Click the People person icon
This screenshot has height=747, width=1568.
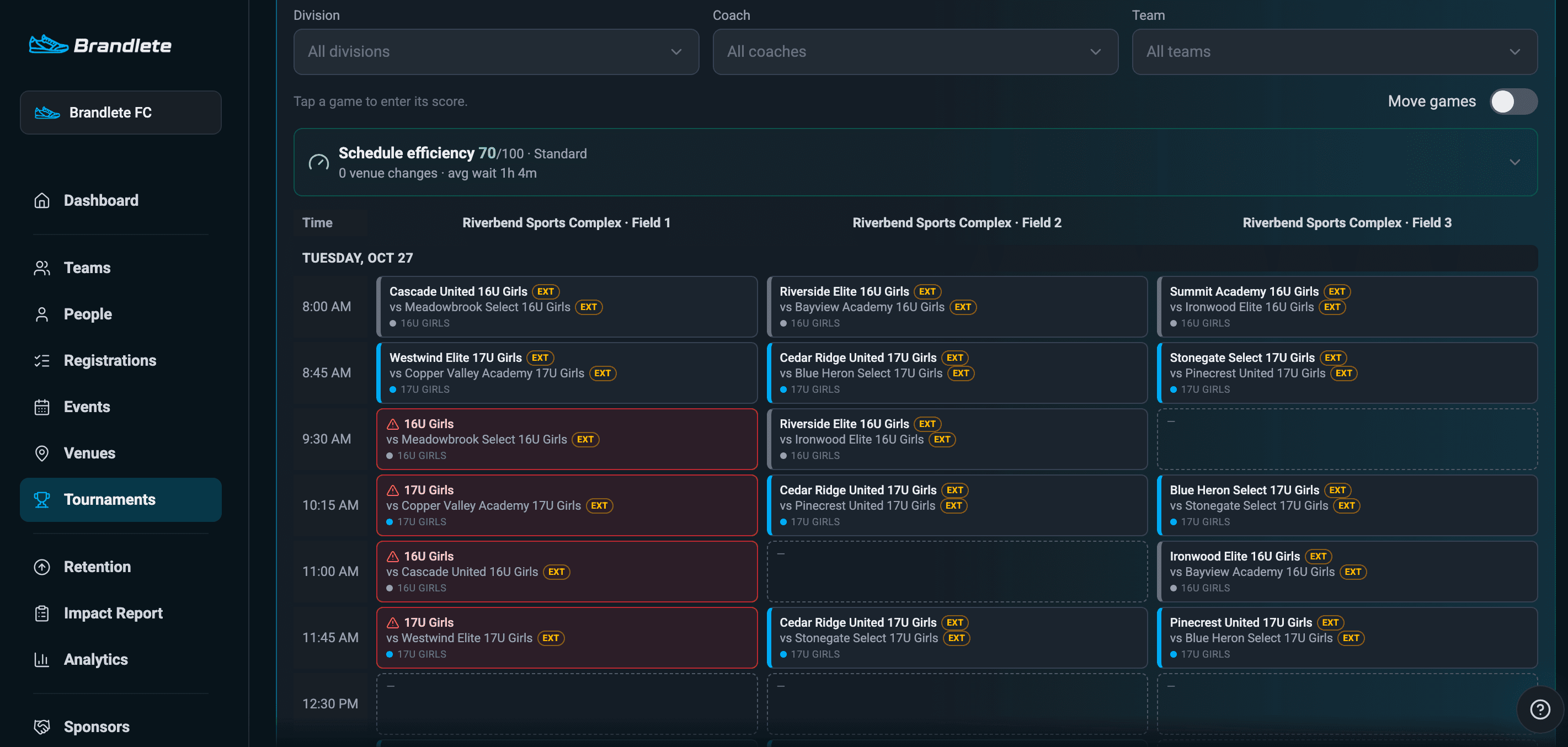pos(41,314)
